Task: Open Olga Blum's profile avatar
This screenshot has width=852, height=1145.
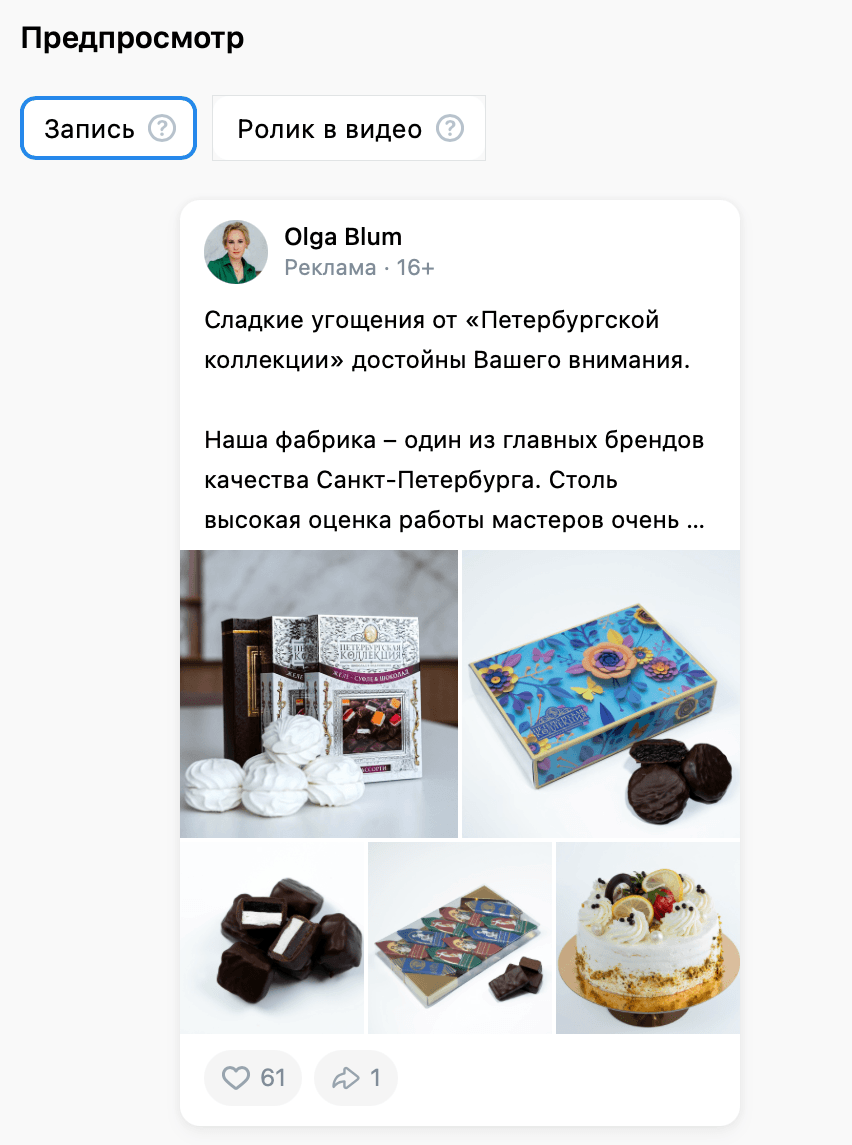Action: coord(236,252)
